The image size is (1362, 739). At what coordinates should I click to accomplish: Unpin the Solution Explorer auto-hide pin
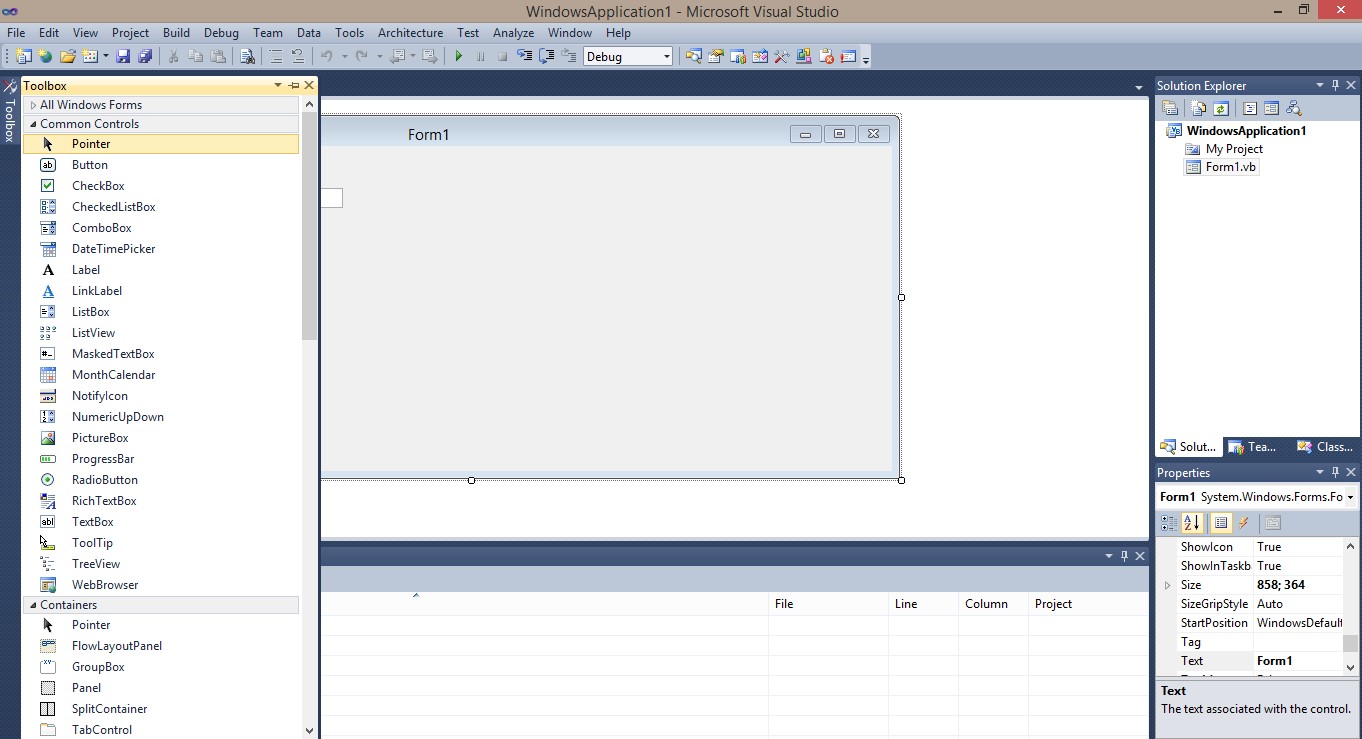(1336, 85)
